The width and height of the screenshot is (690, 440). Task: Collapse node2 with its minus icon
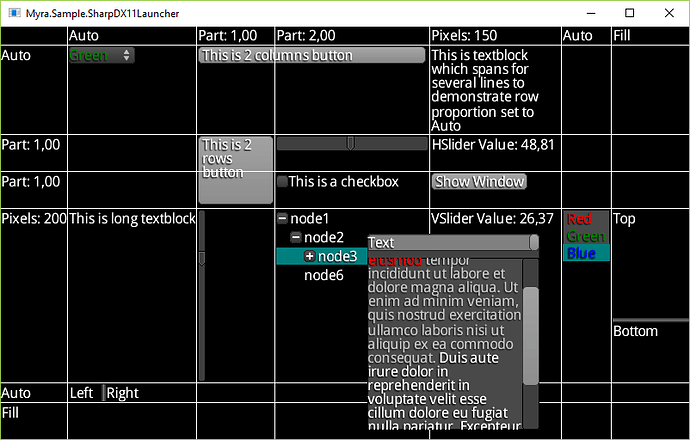(296, 238)
